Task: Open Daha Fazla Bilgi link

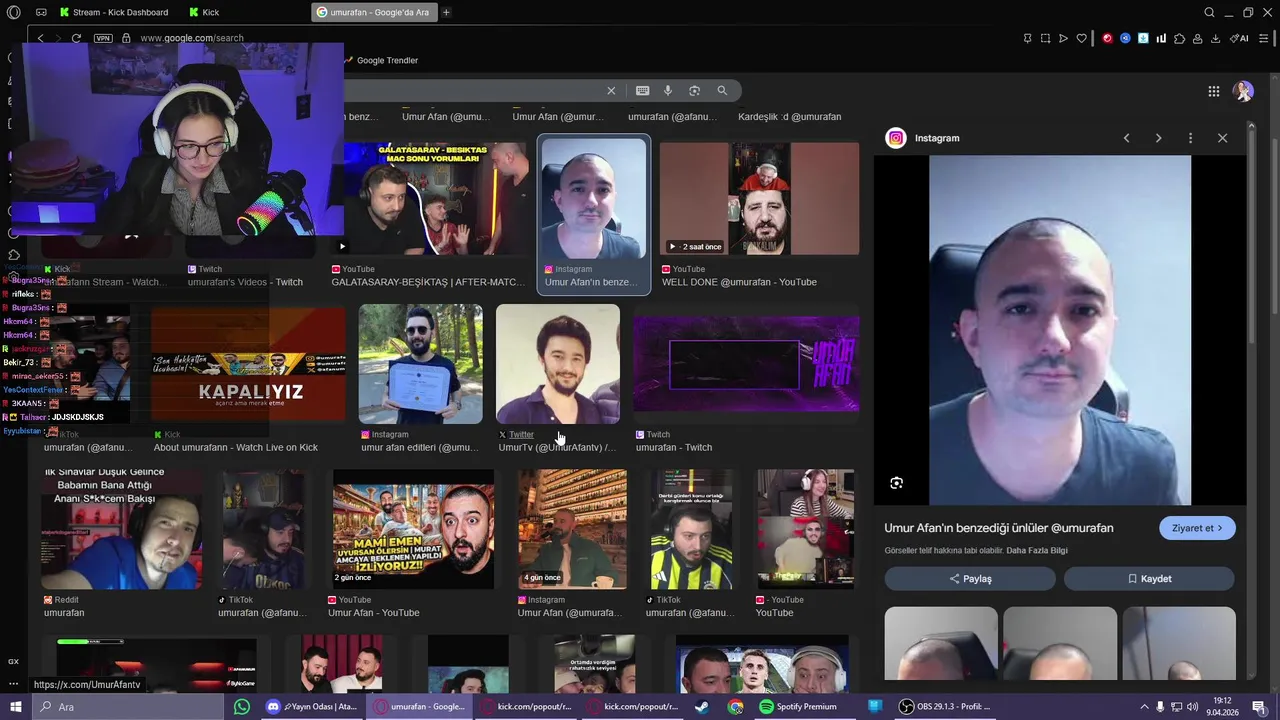Action: coord(1036,551)
